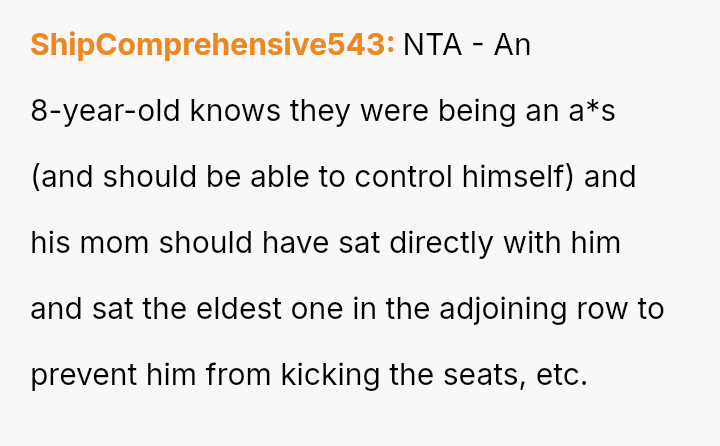The image size is (720, 446).
Task: Click the trailing "etc." text
Action: pos(564,375)
